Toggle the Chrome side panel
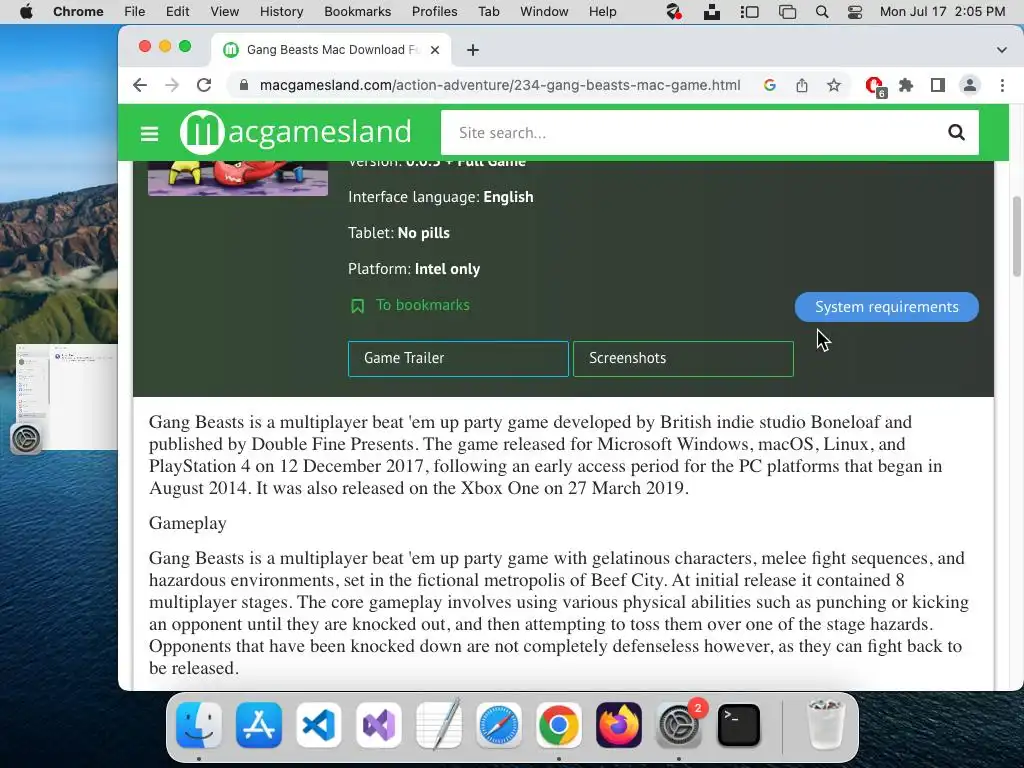This screenshot has height=768, width=1024. coord(938,85)
